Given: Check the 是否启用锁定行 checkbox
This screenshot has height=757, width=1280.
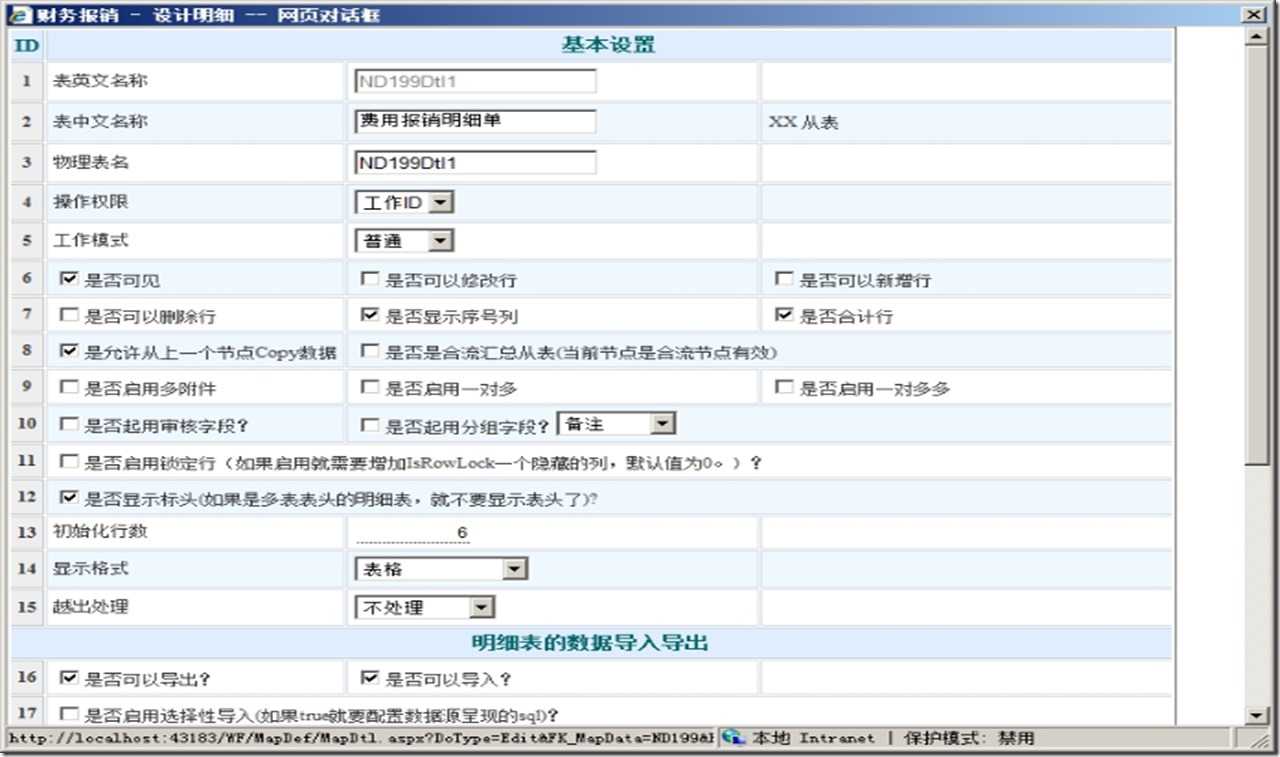Looking at the screenshot, I should pos(68,462).
